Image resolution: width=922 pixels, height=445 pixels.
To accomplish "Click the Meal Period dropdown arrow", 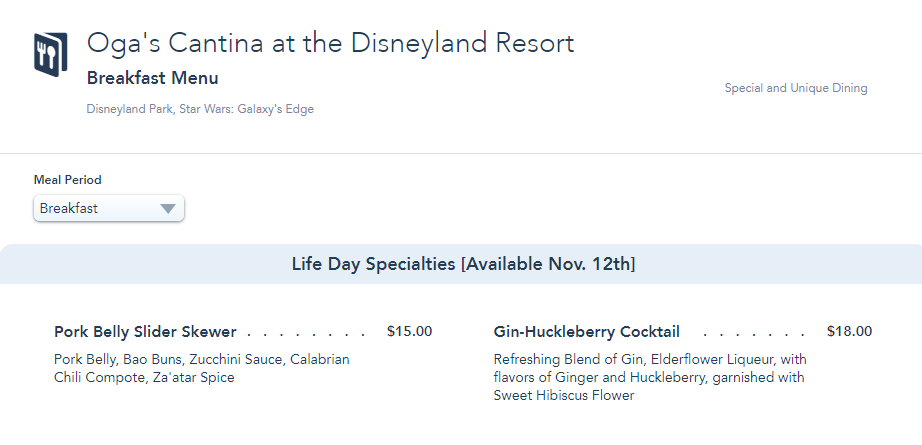I will [168, 209].
